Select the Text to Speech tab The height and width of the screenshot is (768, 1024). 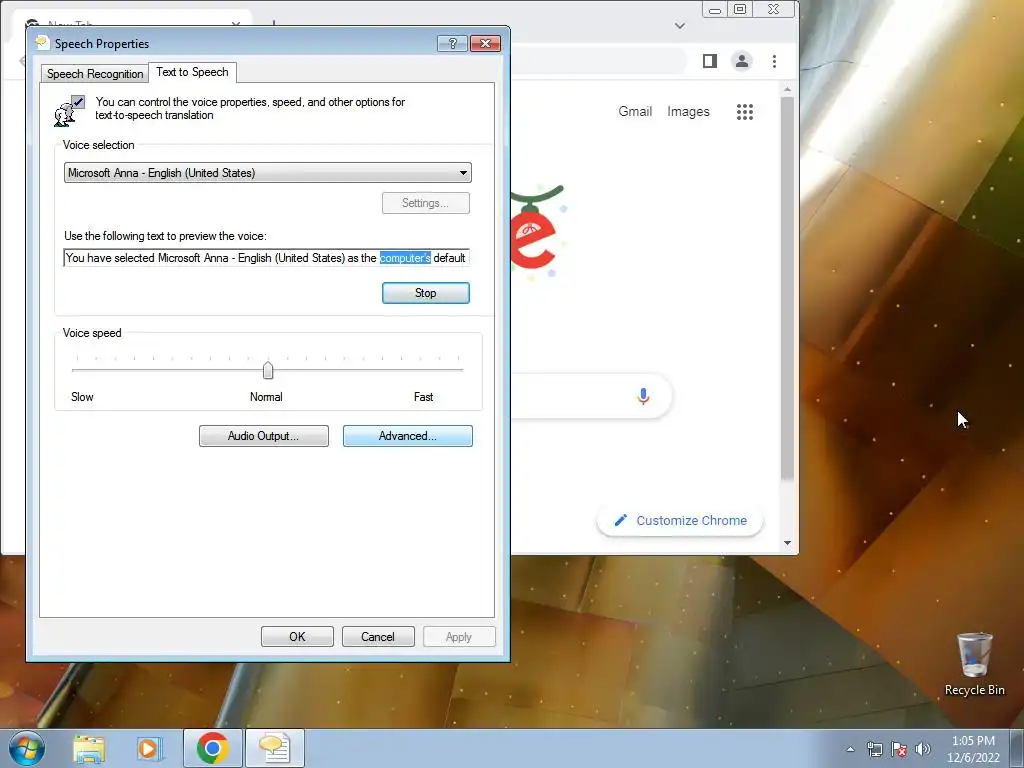click(192, 72)
